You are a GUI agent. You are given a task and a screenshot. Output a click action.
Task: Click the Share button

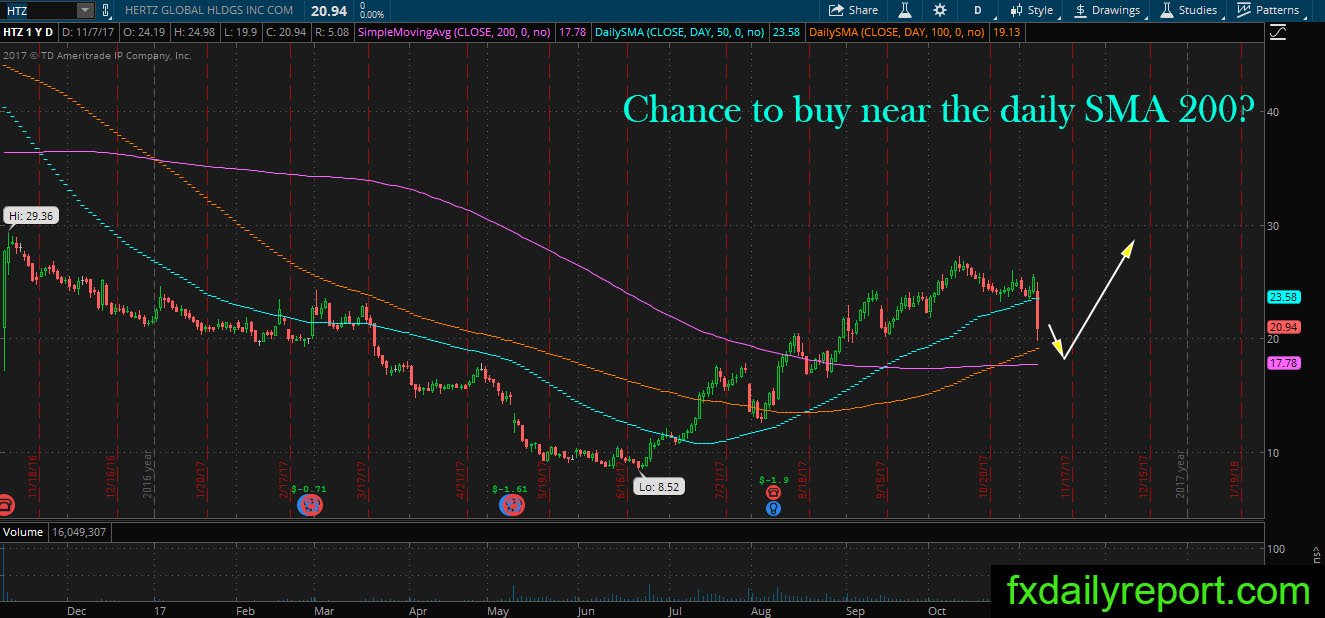(853, 10)
